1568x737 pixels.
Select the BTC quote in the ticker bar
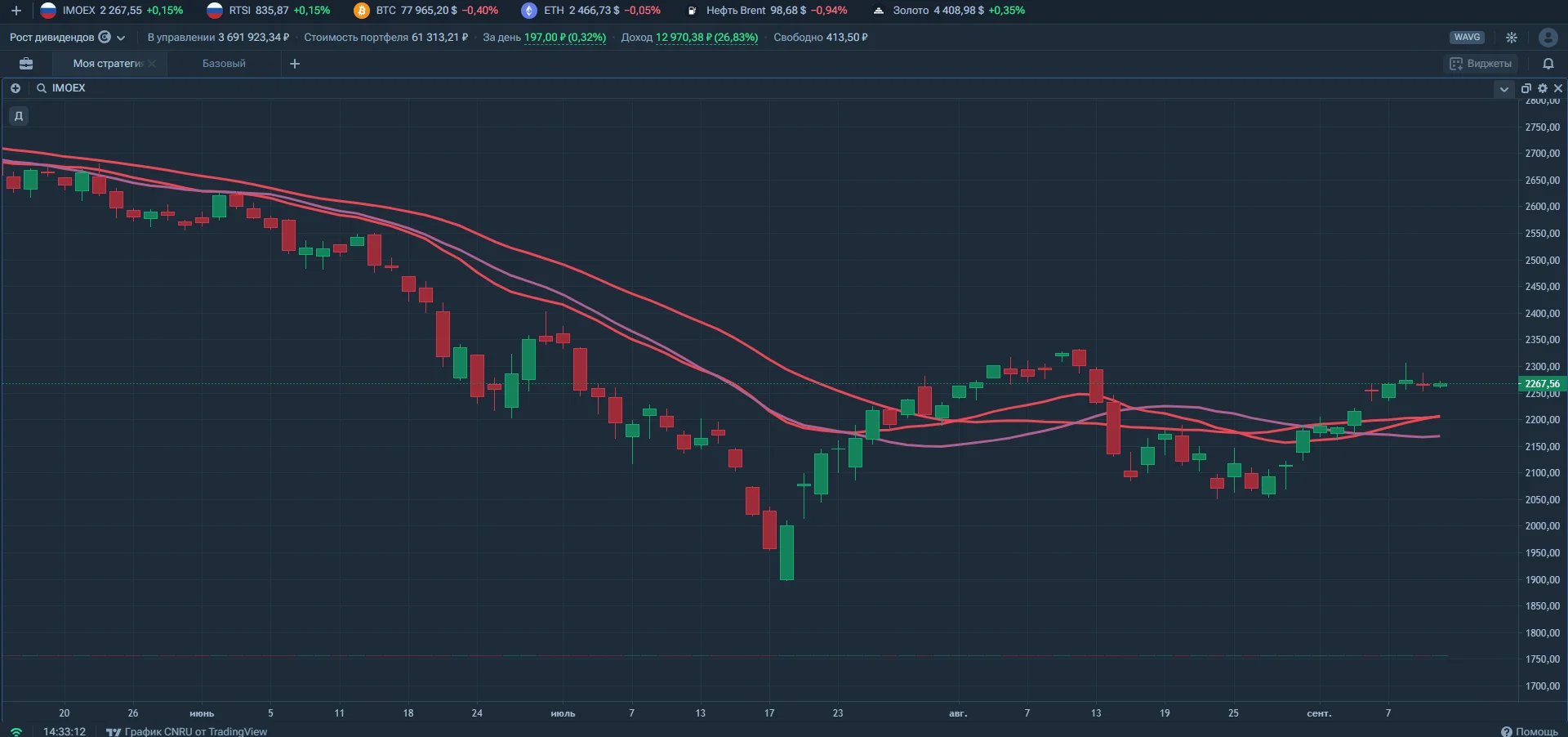426,11
